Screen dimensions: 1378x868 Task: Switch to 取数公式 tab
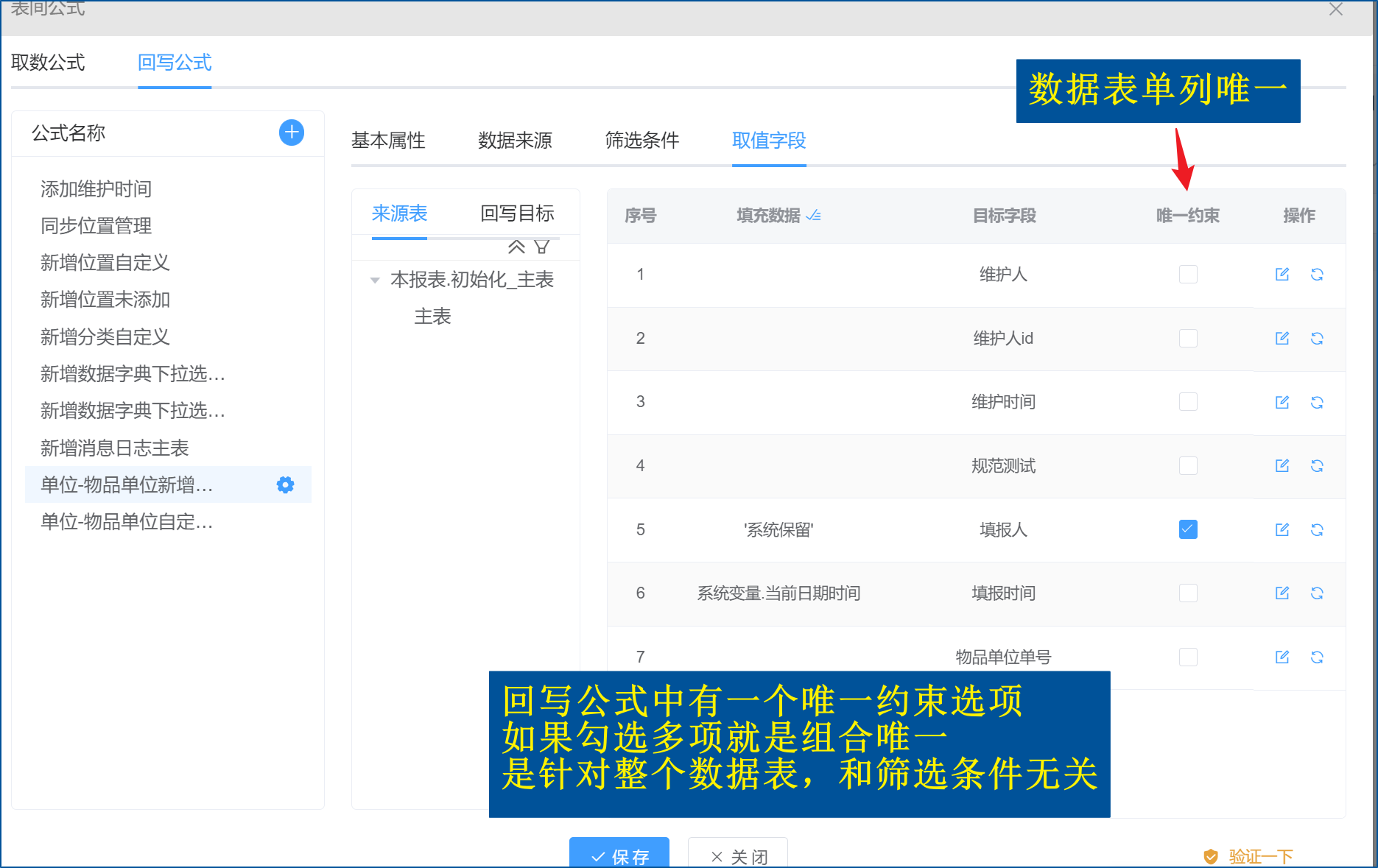pos(48,63)
